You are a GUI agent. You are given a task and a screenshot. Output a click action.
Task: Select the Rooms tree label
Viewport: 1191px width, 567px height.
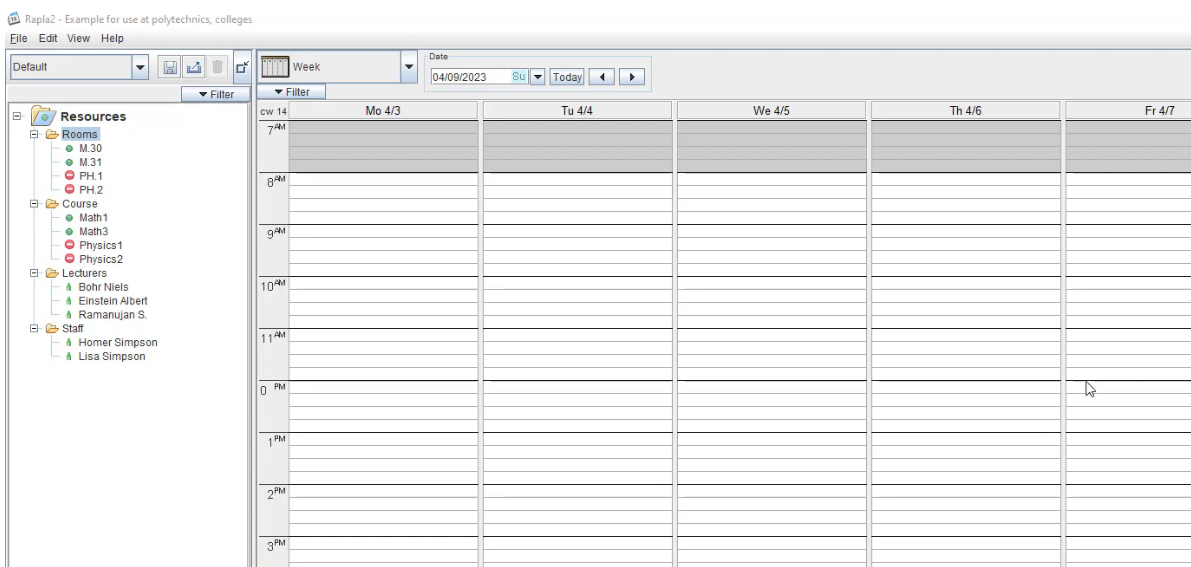tap(80, 135)
